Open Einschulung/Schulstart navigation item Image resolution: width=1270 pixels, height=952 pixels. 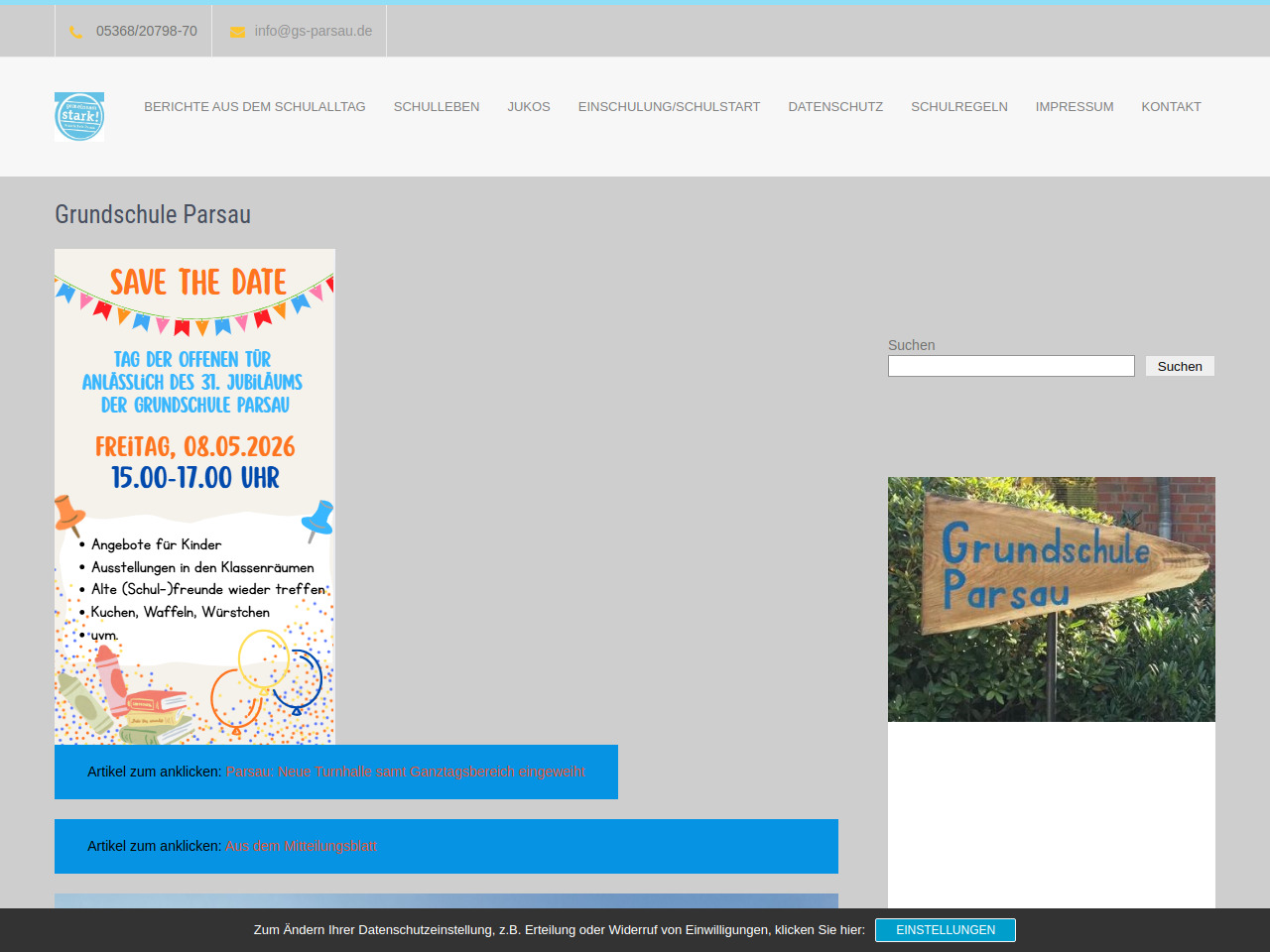(x=669, y=107)
